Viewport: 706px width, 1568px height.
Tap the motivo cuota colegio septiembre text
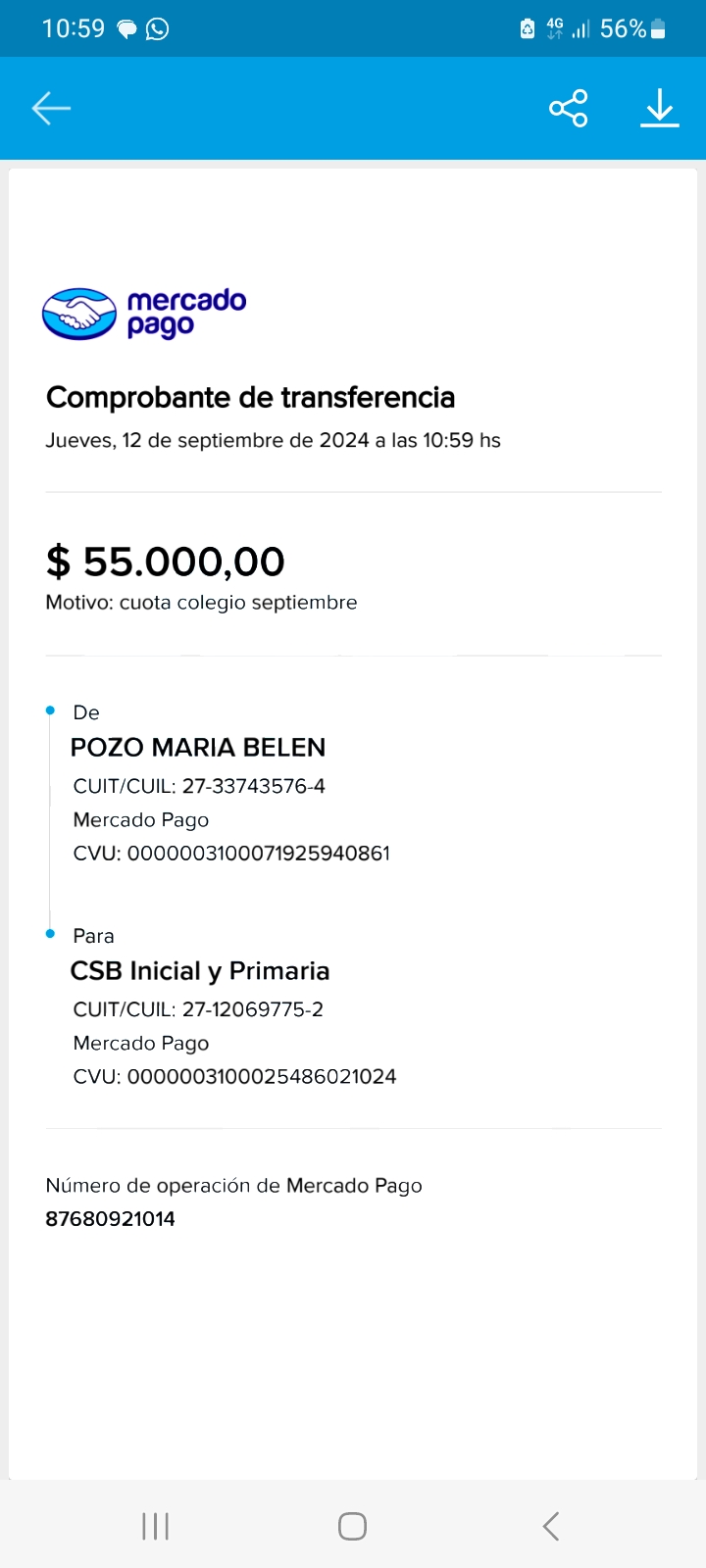(x=201, y=603)
